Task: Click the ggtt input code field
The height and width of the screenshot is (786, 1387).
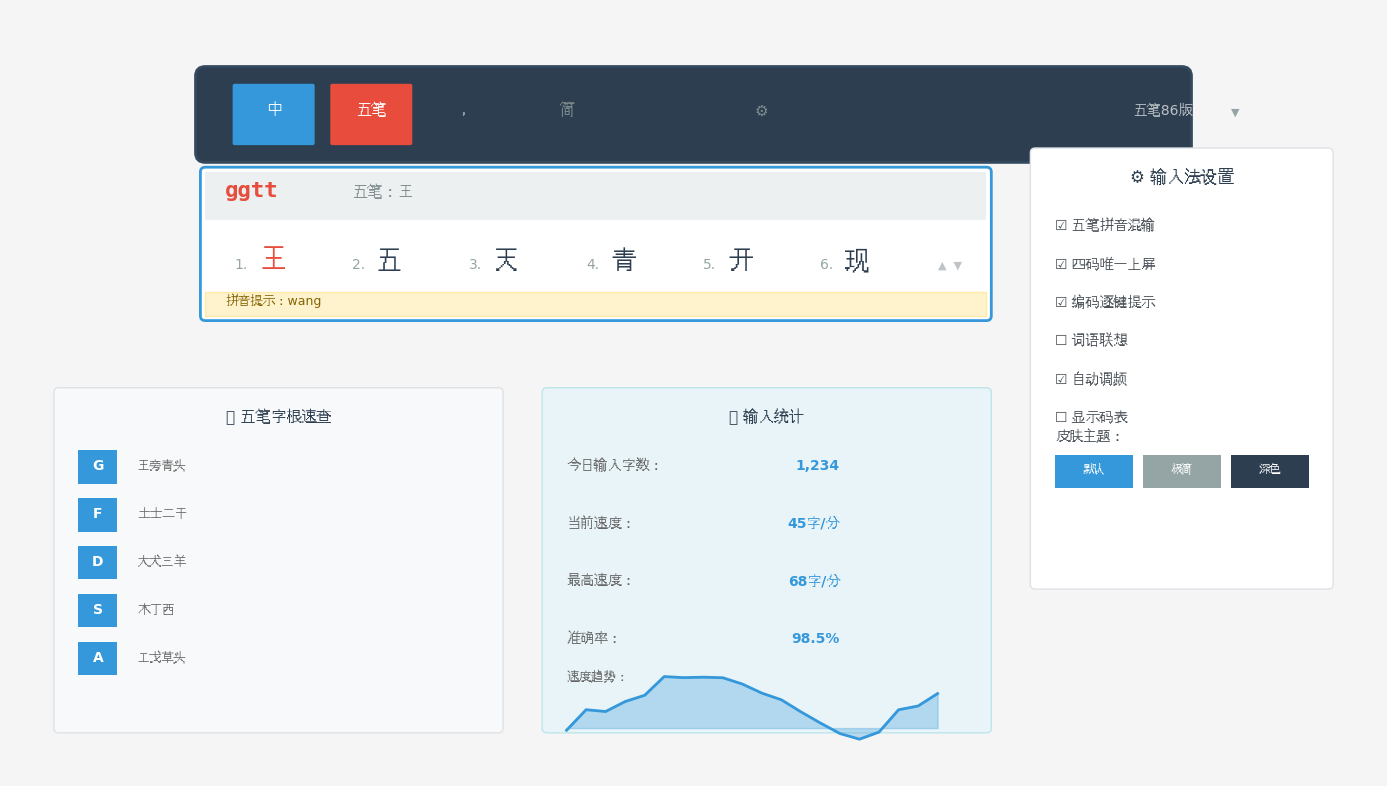Action: click(x=251, y=190)
